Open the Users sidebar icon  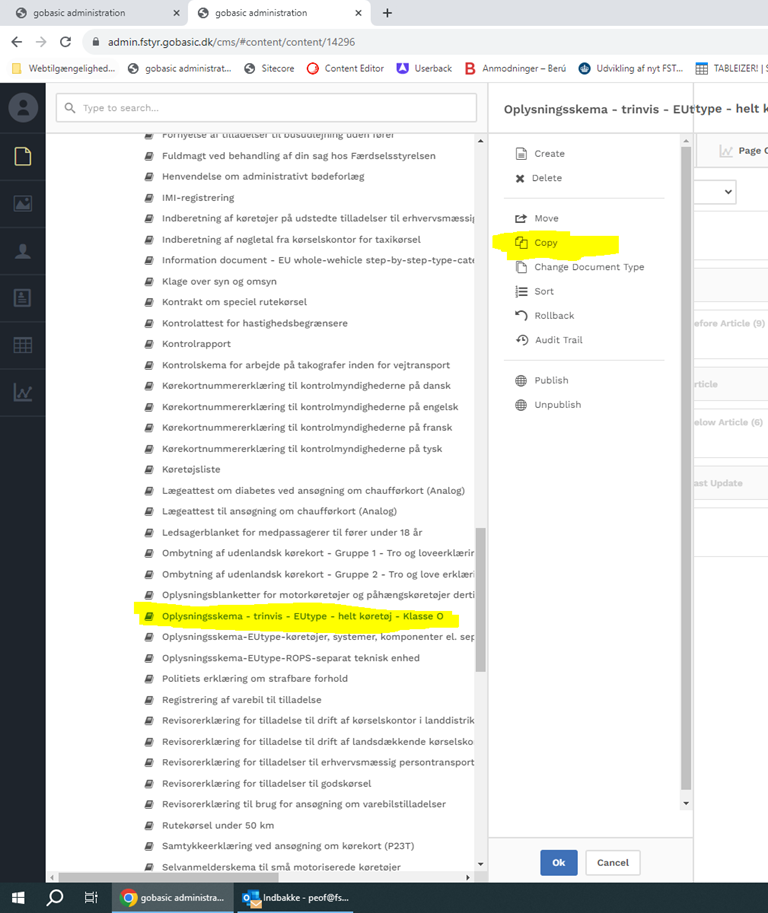(x=23, y=251)
